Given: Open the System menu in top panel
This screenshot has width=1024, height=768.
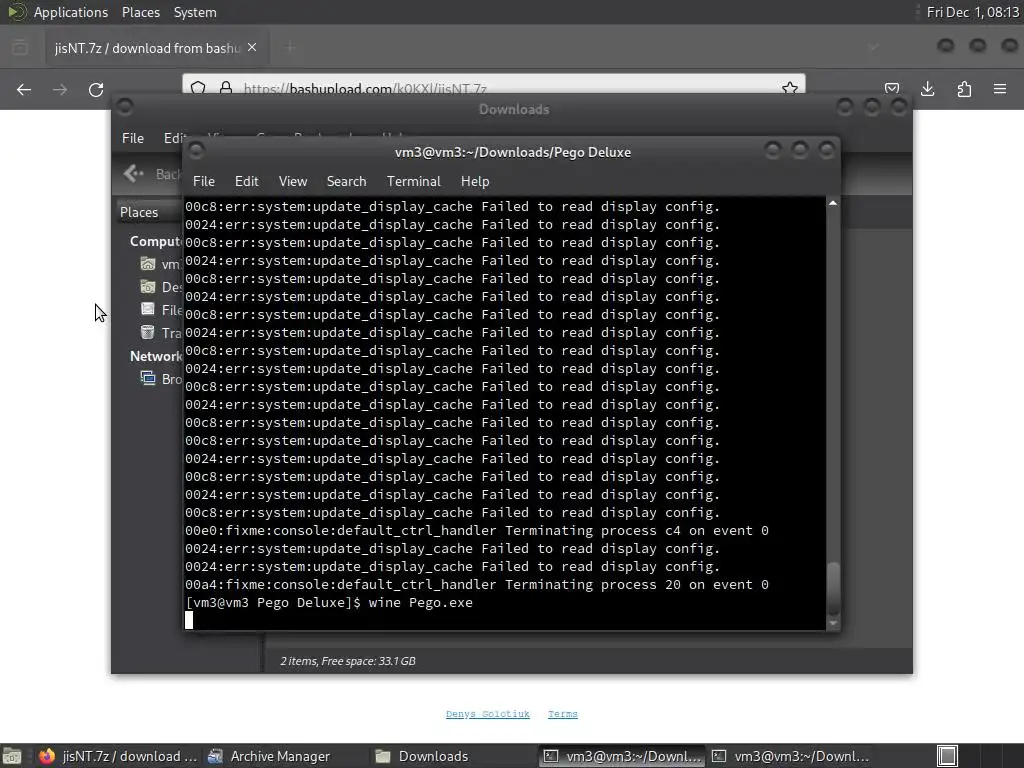Looking at the screenshot, I should tap(195, 12).
